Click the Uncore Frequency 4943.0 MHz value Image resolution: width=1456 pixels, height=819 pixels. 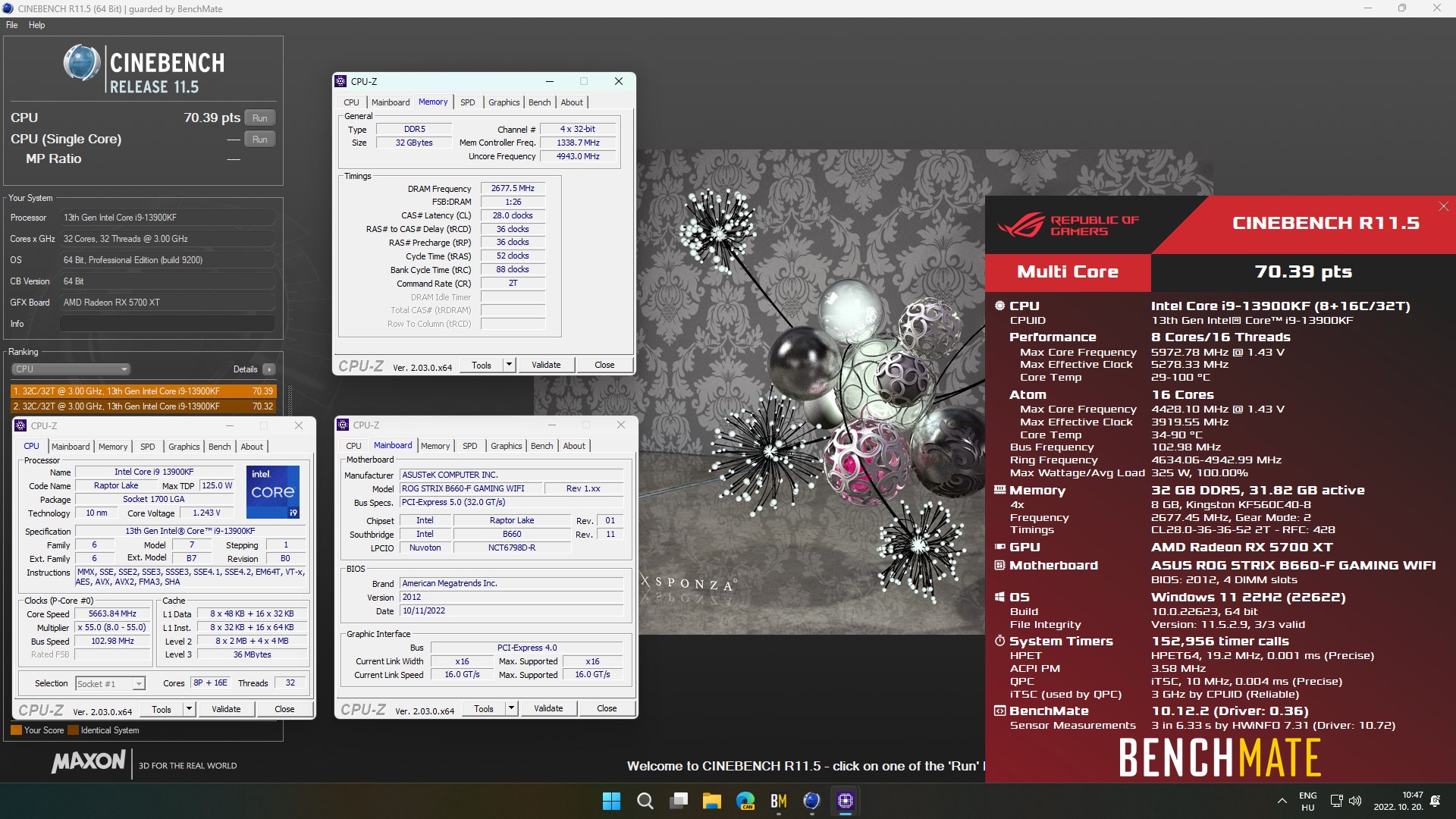578,156
